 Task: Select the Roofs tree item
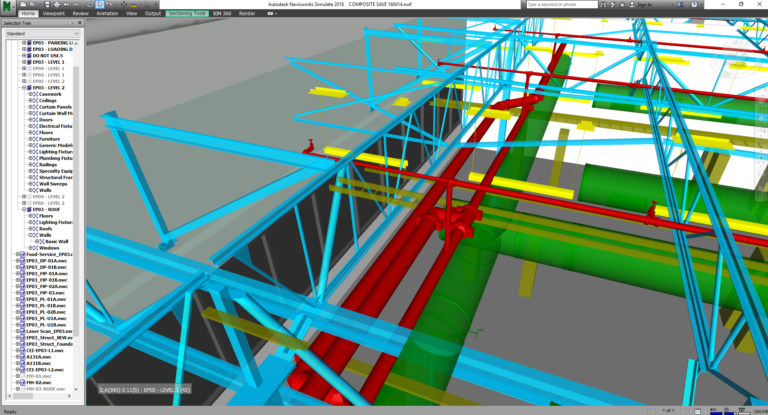coord(46,229)
